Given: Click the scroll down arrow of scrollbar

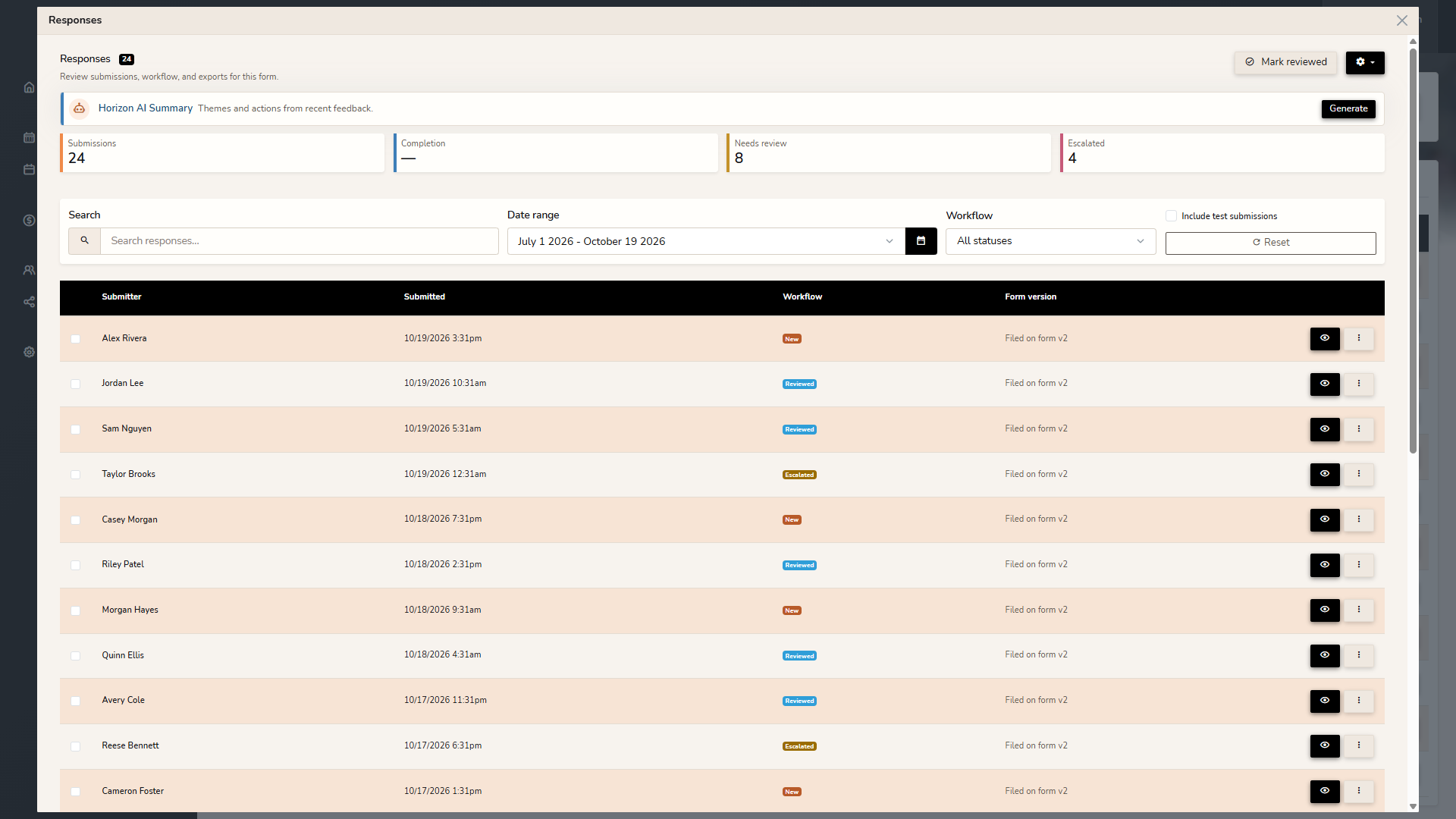Looking at the screenshot, I should [x=1413, y=806].
